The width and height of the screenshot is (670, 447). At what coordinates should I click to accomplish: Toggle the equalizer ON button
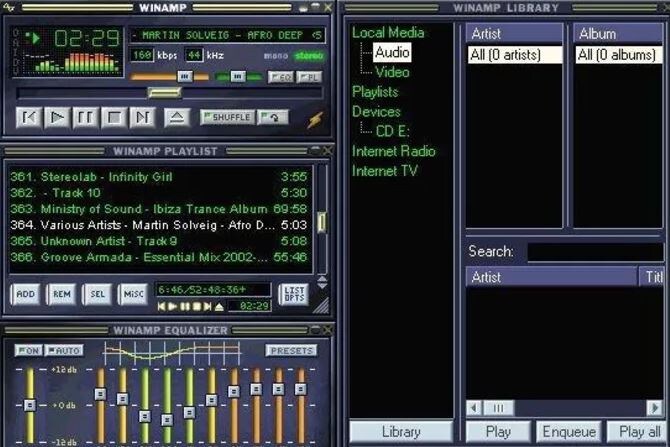point(28,350)
